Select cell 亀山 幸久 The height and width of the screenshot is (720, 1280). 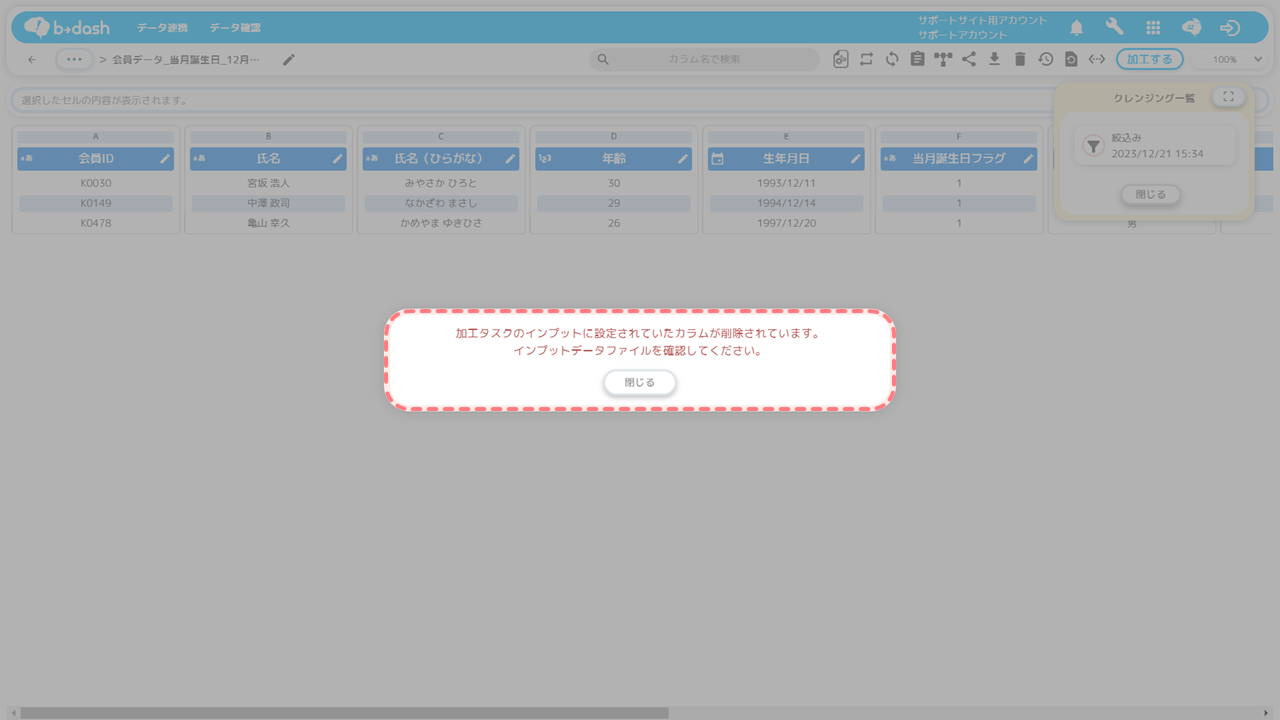click(268, 223)
